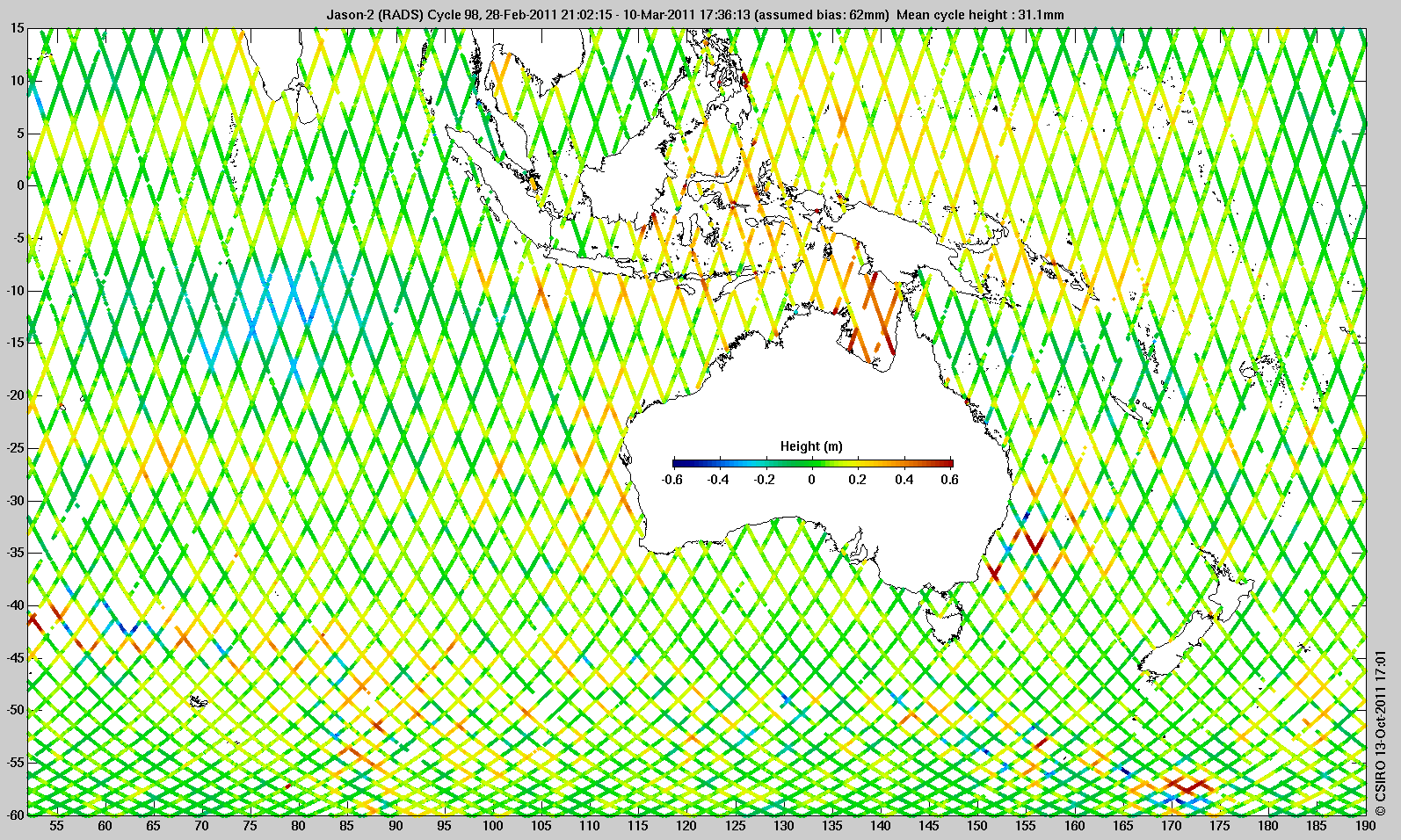Click longitude axis label '155'
1401x840 pixels.
(1027, 826)
